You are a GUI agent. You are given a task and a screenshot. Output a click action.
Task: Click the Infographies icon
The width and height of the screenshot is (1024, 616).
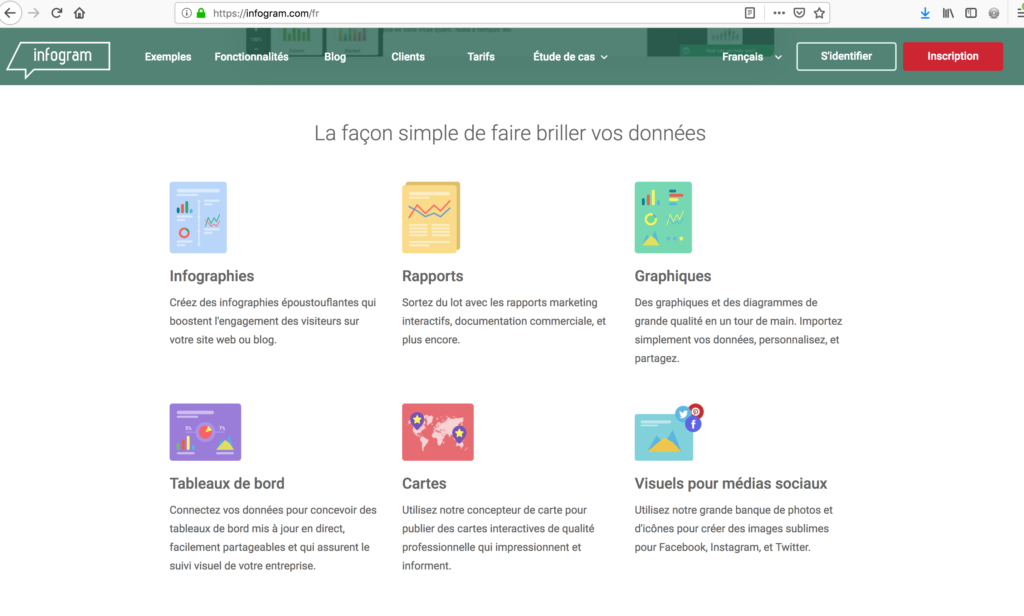click(197, 217)
